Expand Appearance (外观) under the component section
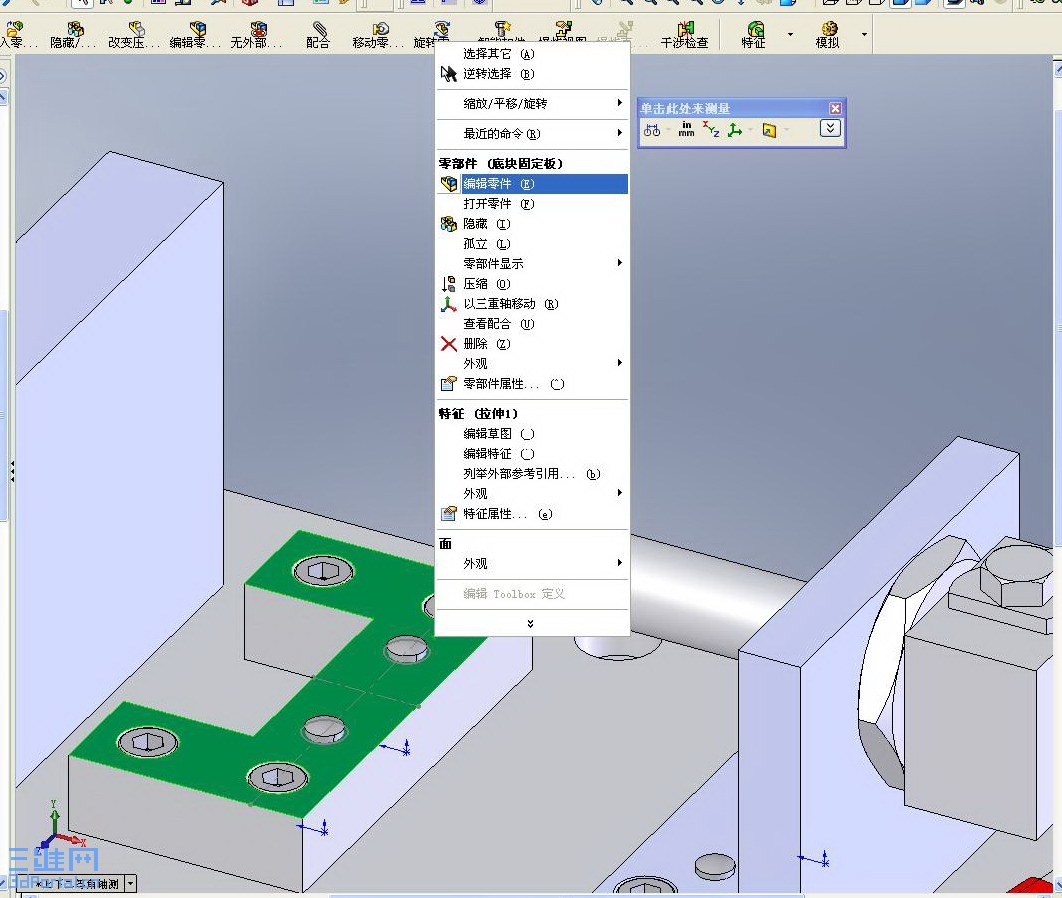Viewport: 1062px width, 898px height. (x=532, y=364)
